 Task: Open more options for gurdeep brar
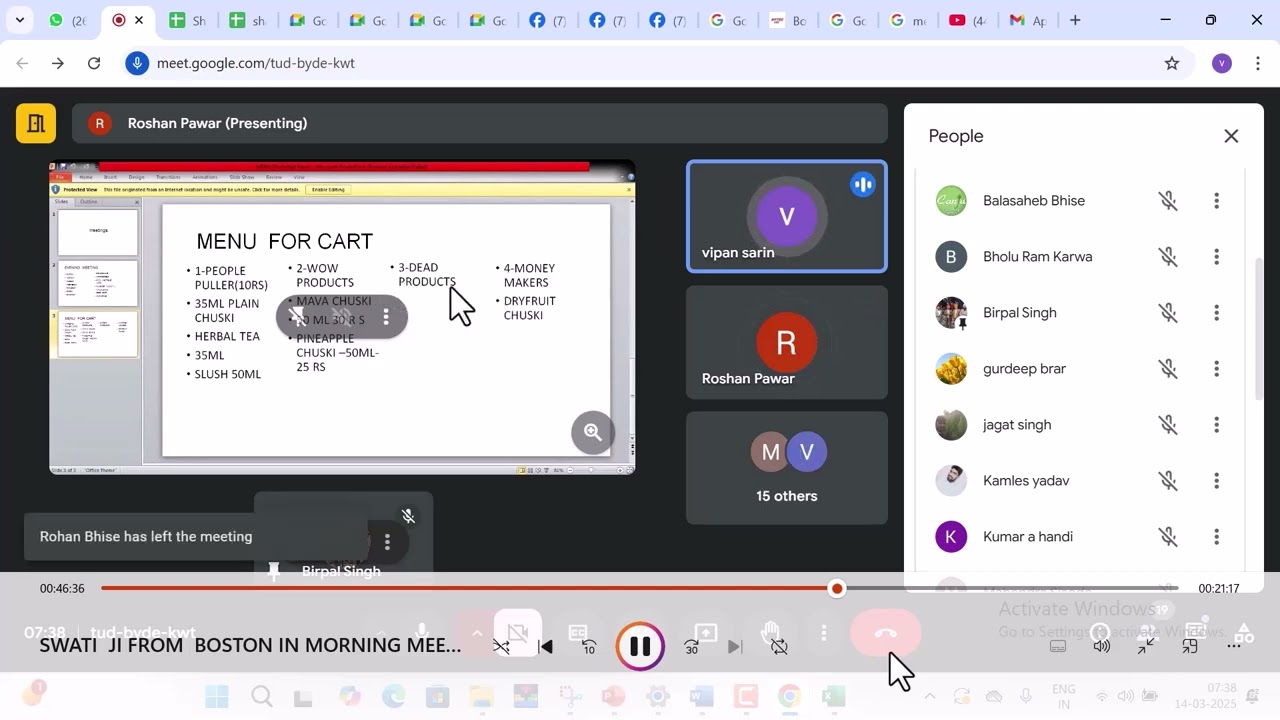click(1216, 369)
